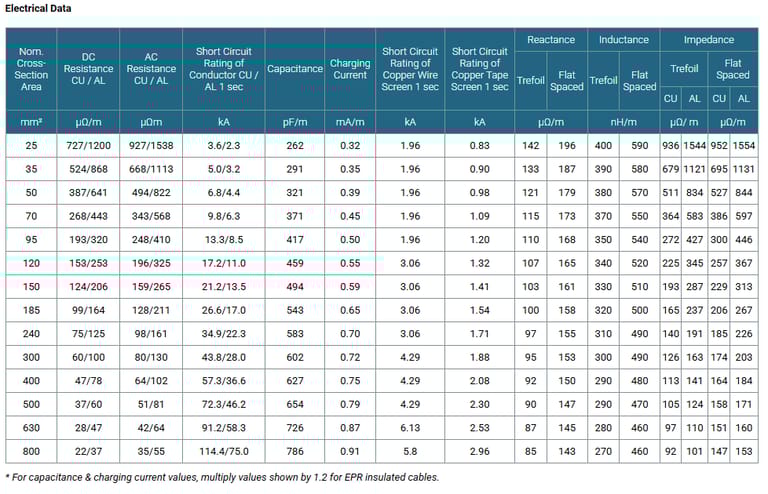Select the Copper Tape Screen rating header
This screenshot has width=768, height=494.
479,69
